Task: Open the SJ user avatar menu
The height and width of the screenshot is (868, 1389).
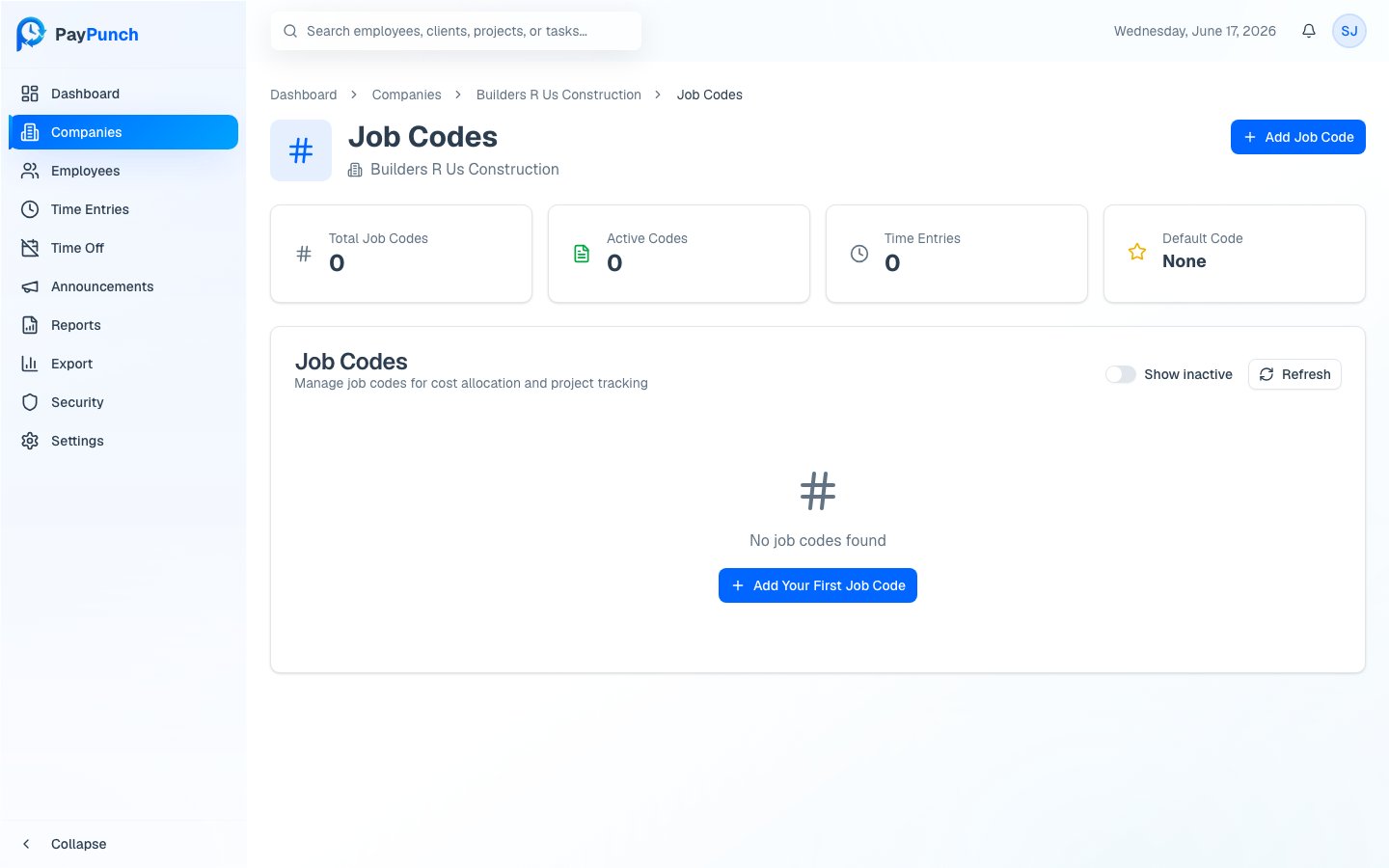Action: pos(1349,31)
